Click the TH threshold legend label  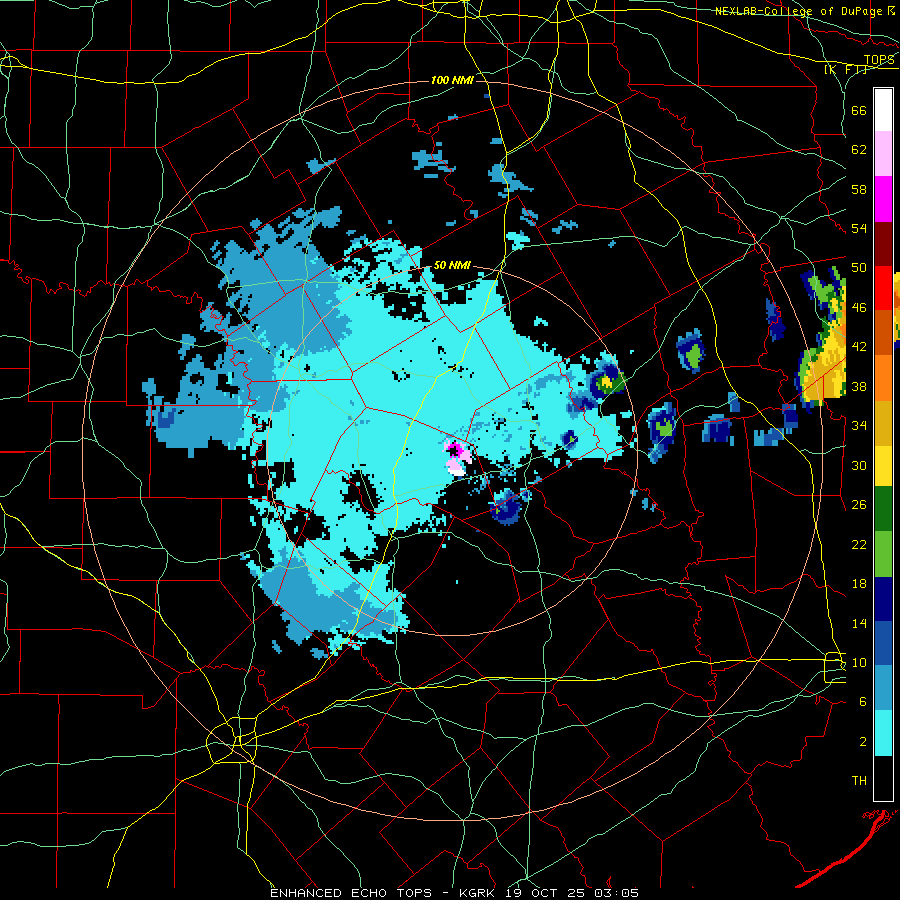(x=859, y=781)
